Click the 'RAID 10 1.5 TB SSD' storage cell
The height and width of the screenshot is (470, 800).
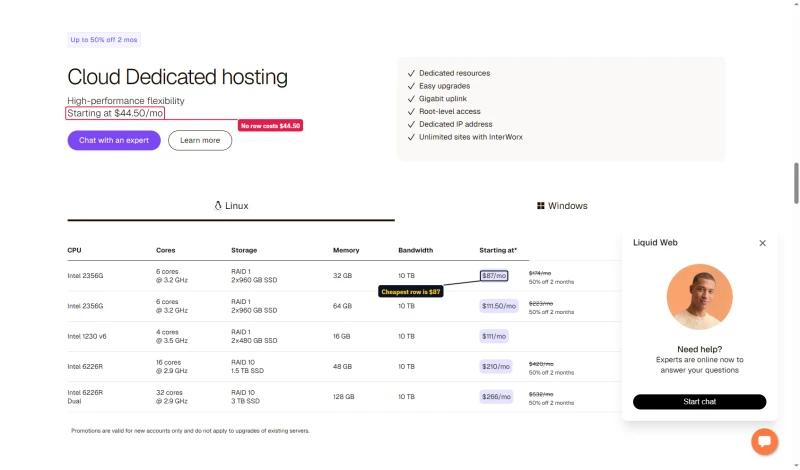[247, 366]
